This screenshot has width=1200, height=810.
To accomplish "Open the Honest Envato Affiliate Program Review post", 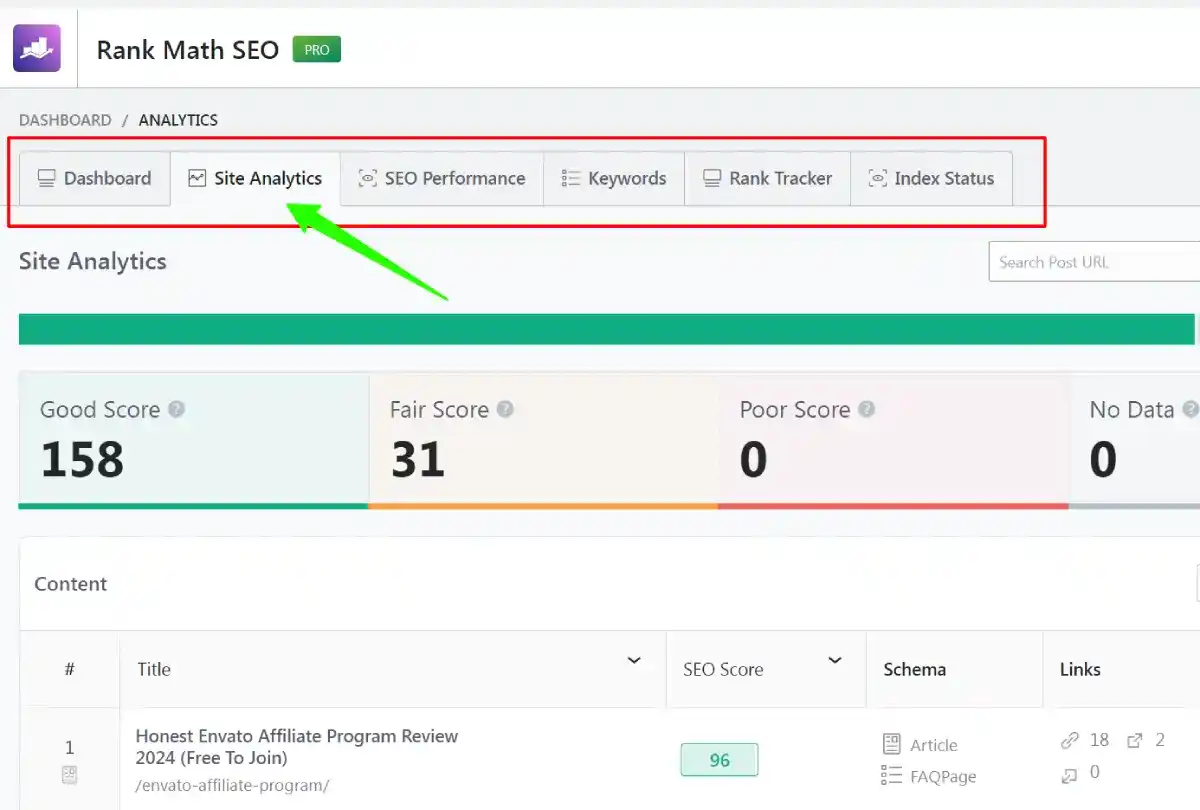I will (x=297, y=747).
